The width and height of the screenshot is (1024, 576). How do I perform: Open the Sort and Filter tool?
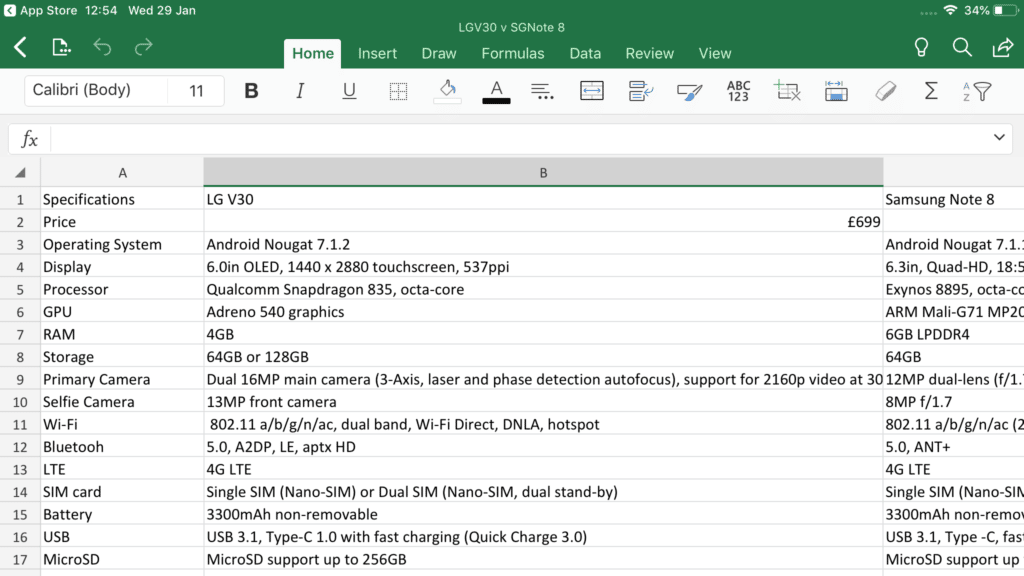click(x=977, y=91)
